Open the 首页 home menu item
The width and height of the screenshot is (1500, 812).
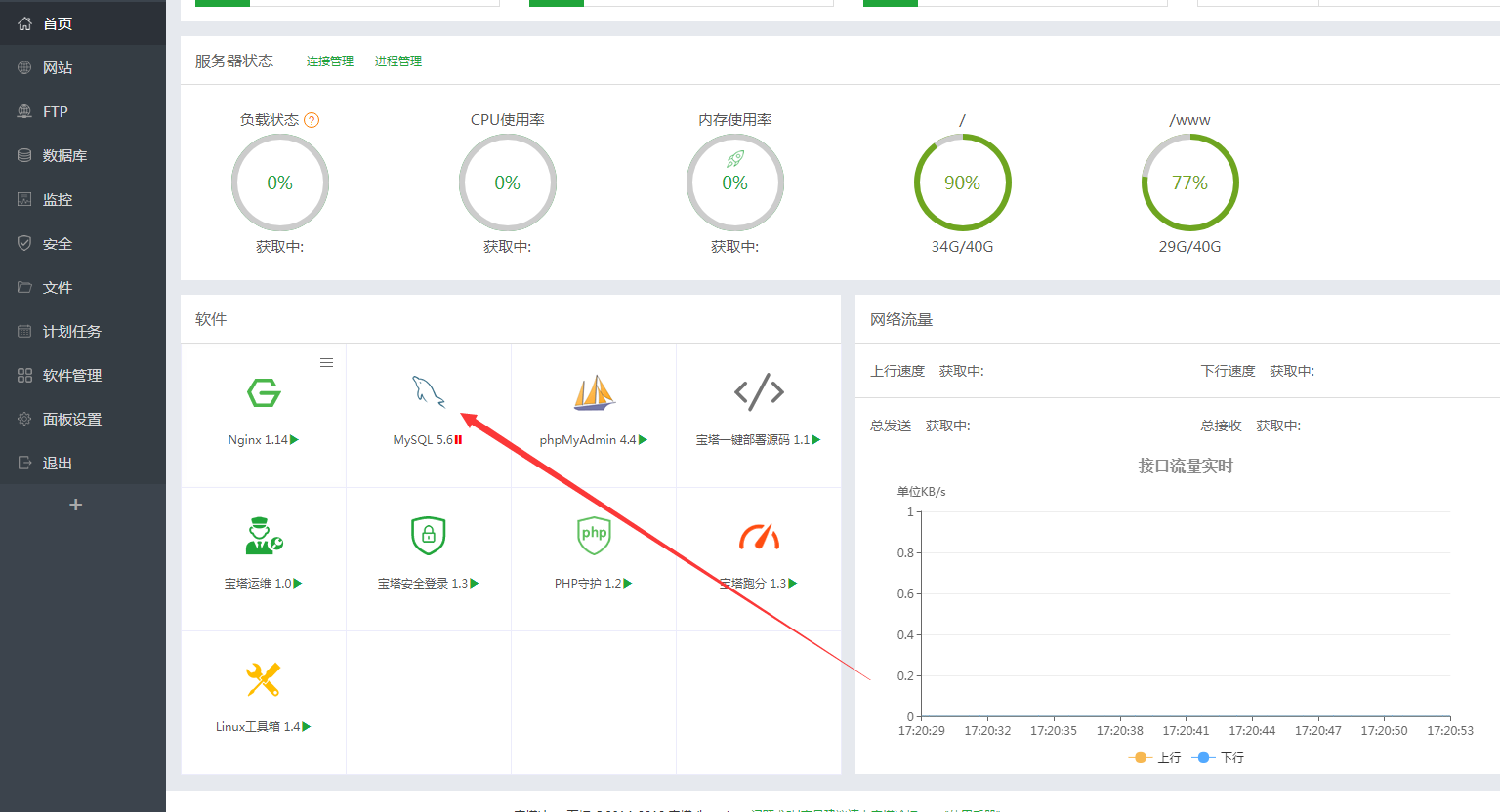83,23
